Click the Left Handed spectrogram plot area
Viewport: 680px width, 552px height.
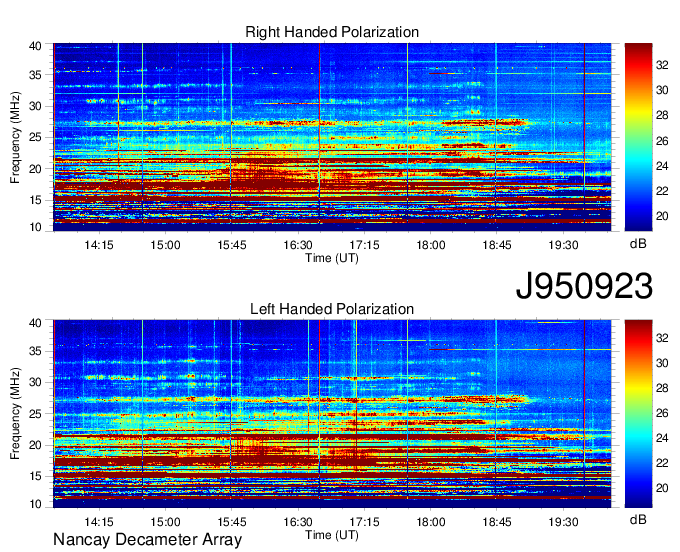[x=332, y=414]
